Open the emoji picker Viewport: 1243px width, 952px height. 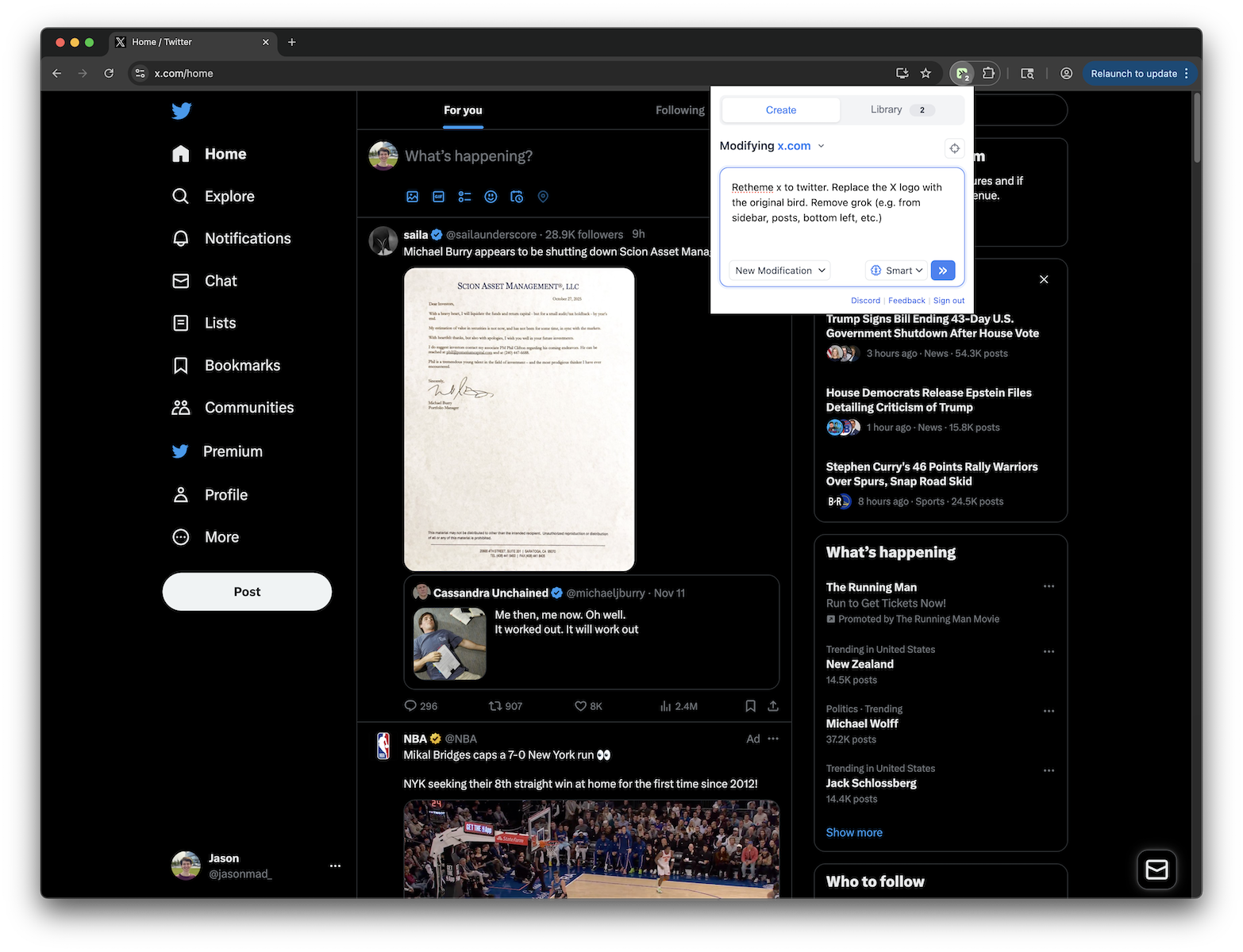[491, 196]
